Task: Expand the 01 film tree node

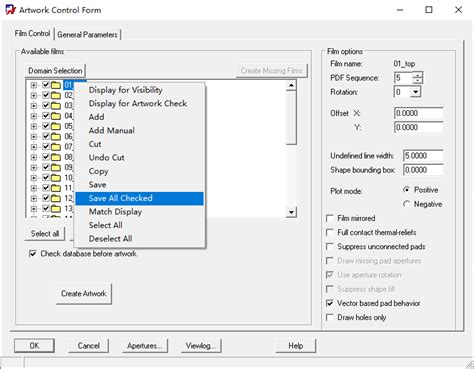Action: pos(34,85)
